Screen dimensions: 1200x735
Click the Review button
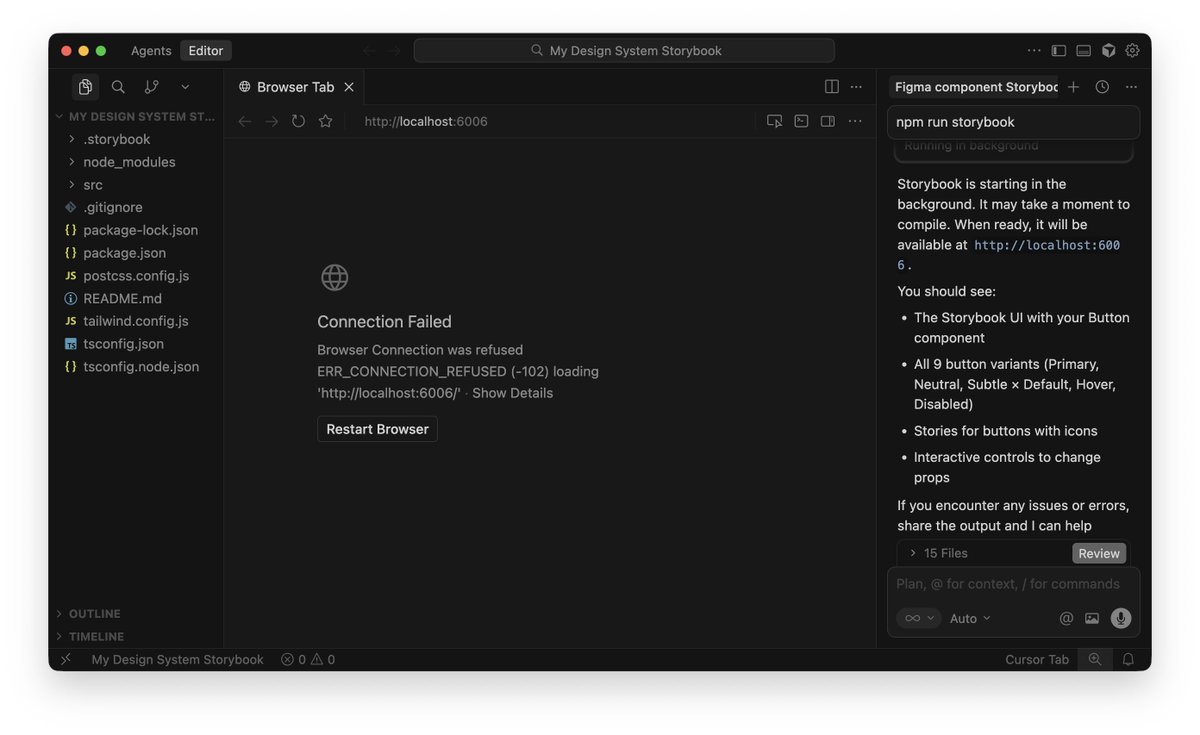[1099, 553]
